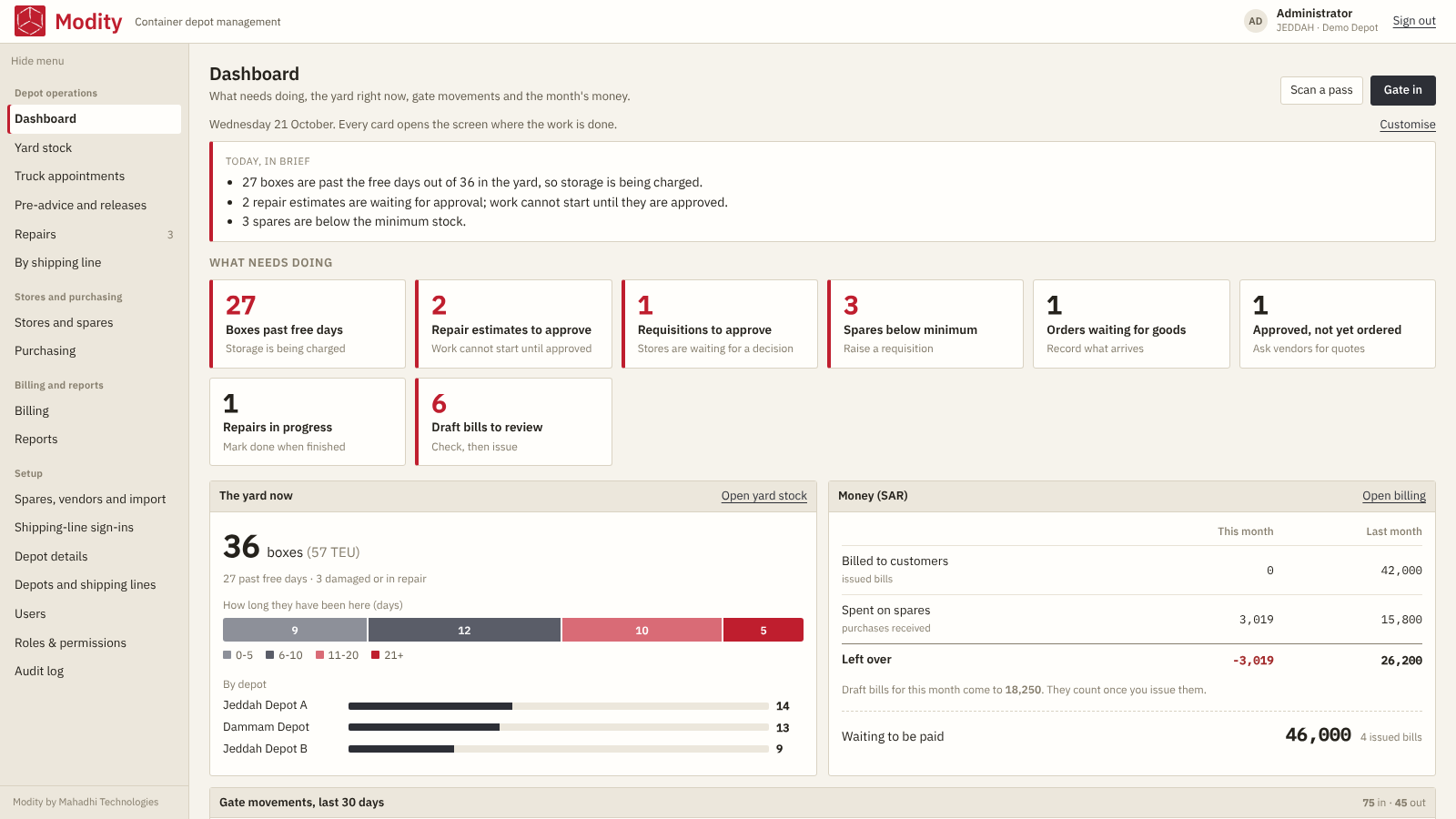Viewport: 1456px width, 819px height.
Task: Open Spares below minimum card
Action: coord(925,324)
